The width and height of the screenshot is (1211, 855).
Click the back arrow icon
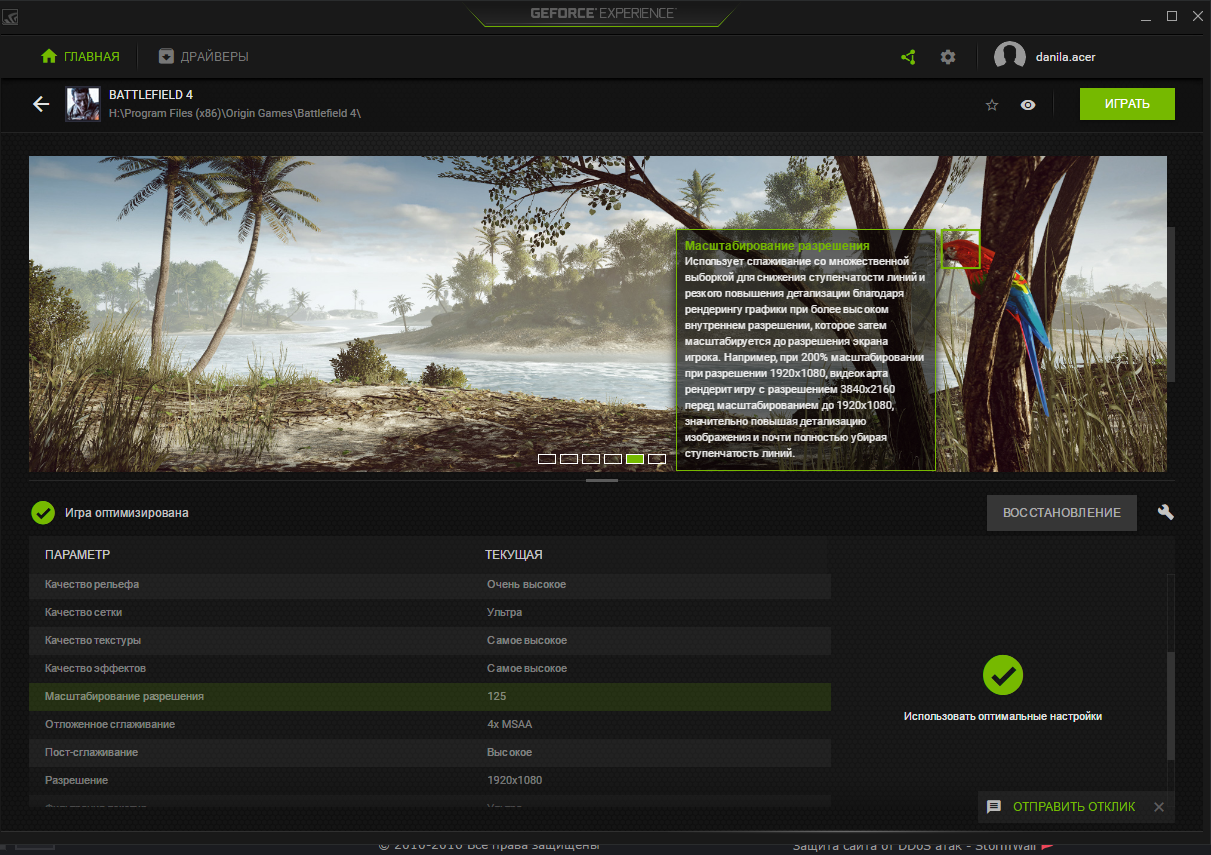(41, 104)
